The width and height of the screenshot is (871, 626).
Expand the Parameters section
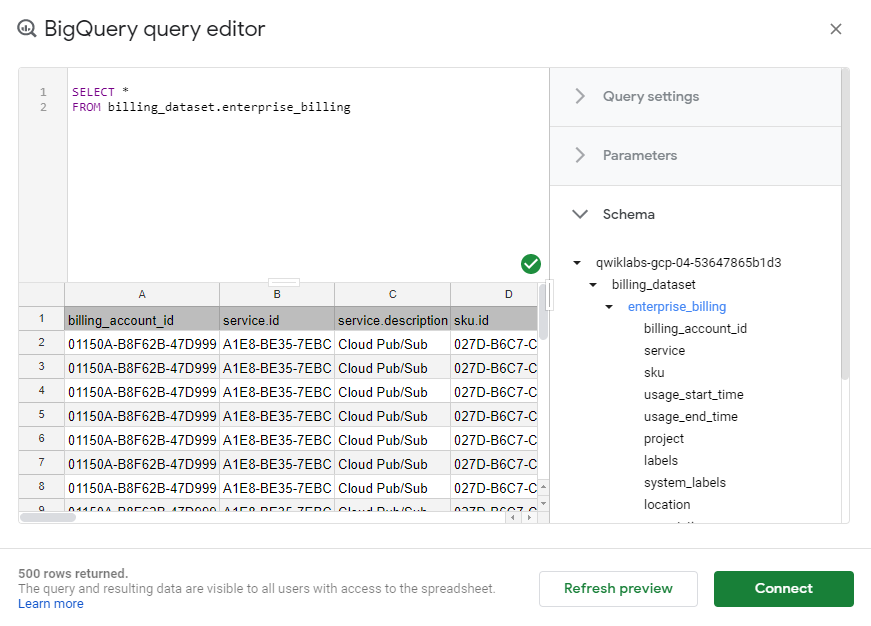(639, 156)
